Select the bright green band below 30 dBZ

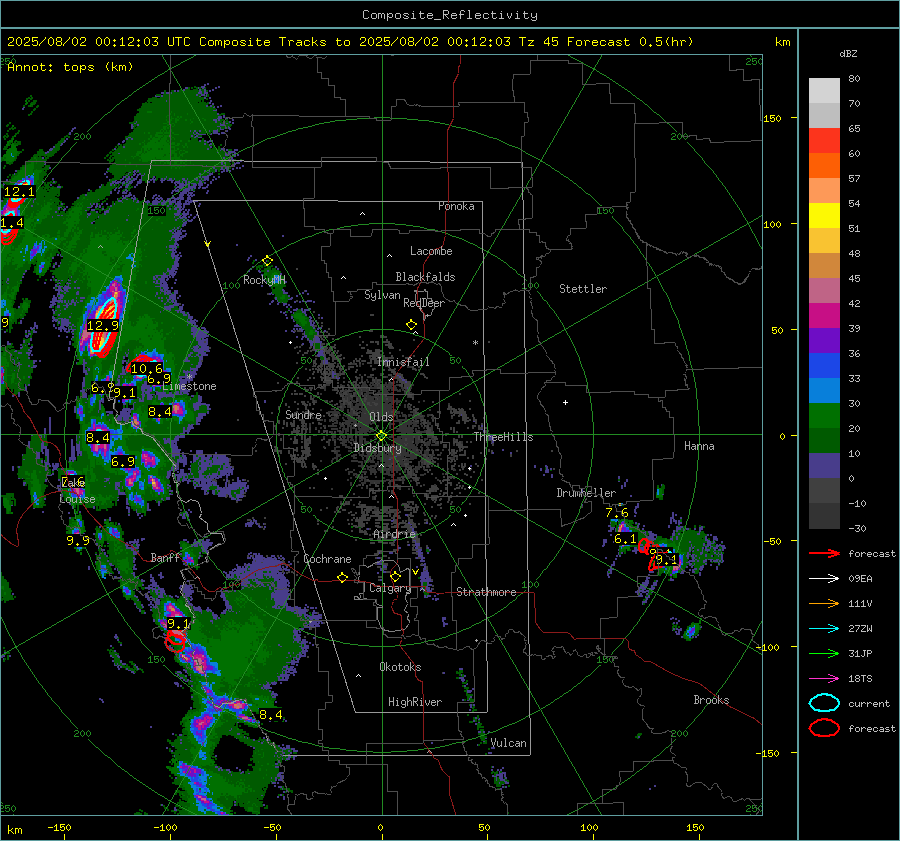pos(824,415)
